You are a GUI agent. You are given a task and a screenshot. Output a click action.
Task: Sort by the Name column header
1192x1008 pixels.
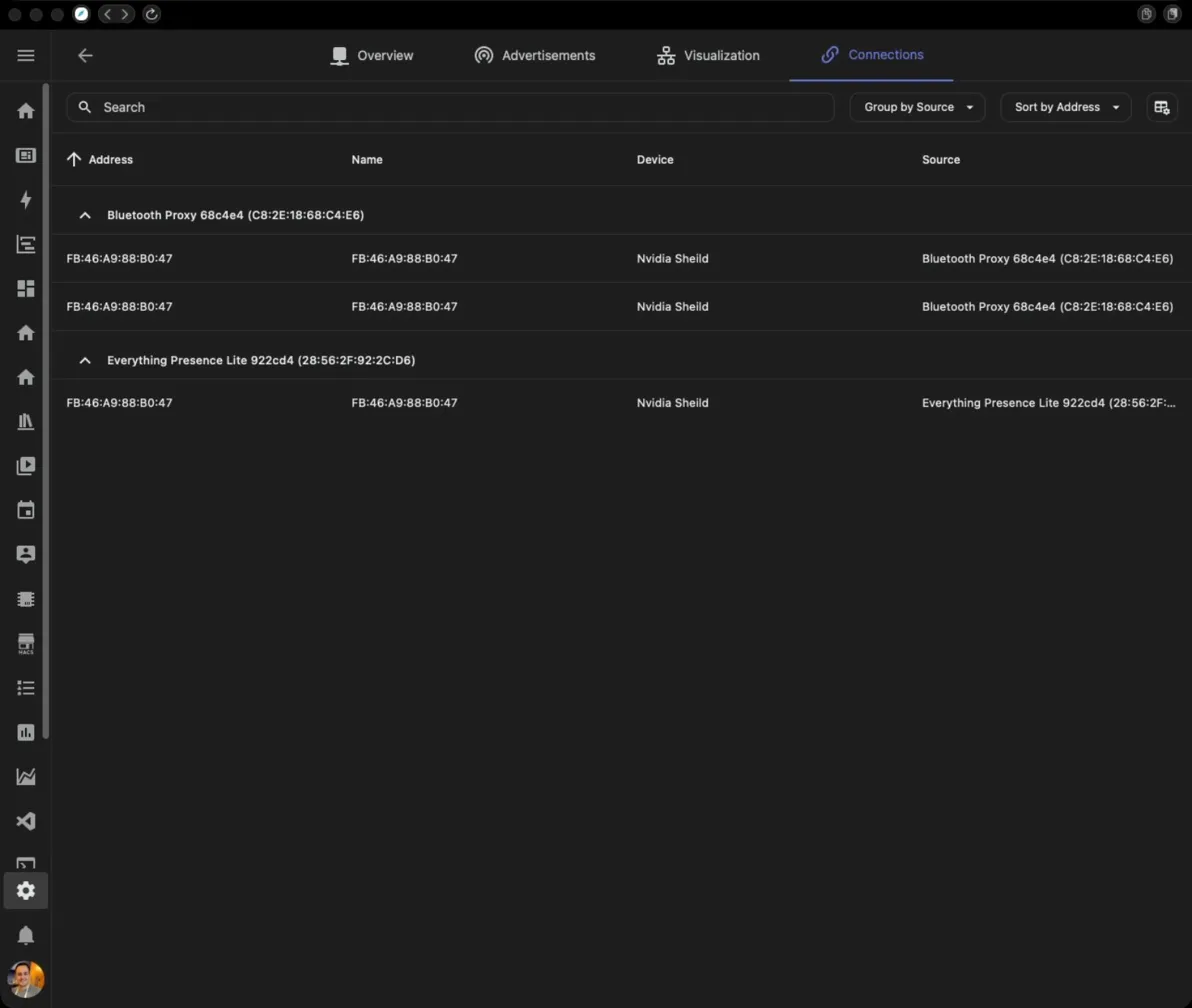[x=367, y=160]
